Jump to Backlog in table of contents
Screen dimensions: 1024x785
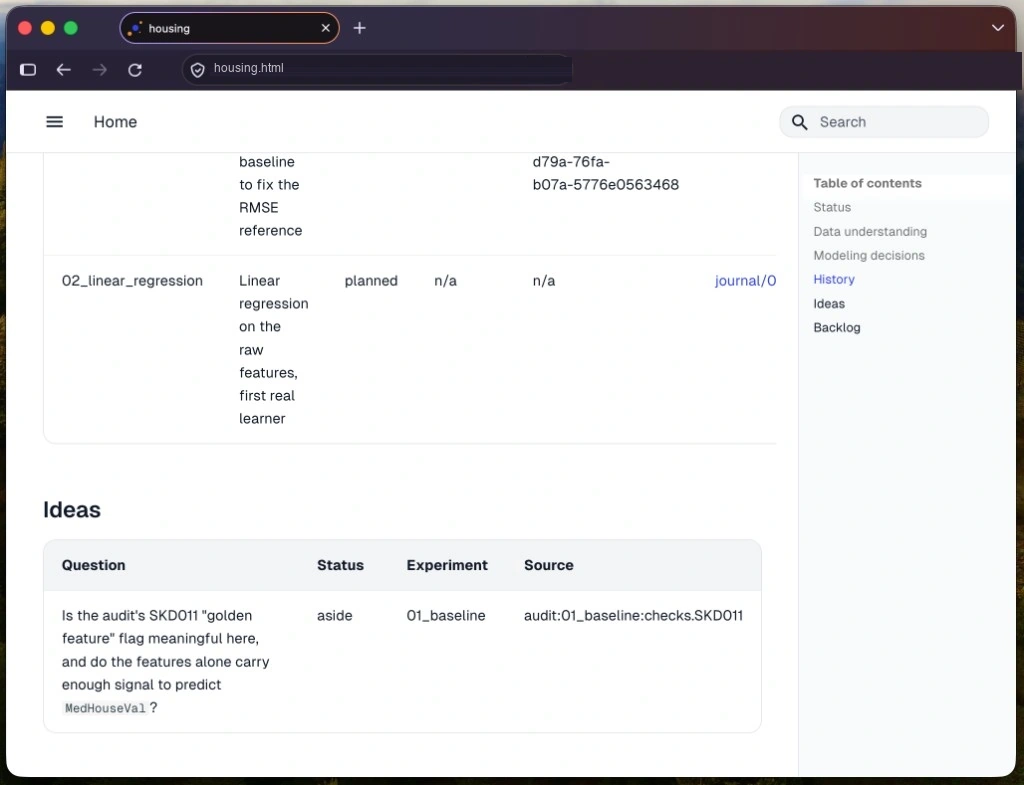point(837,328)
